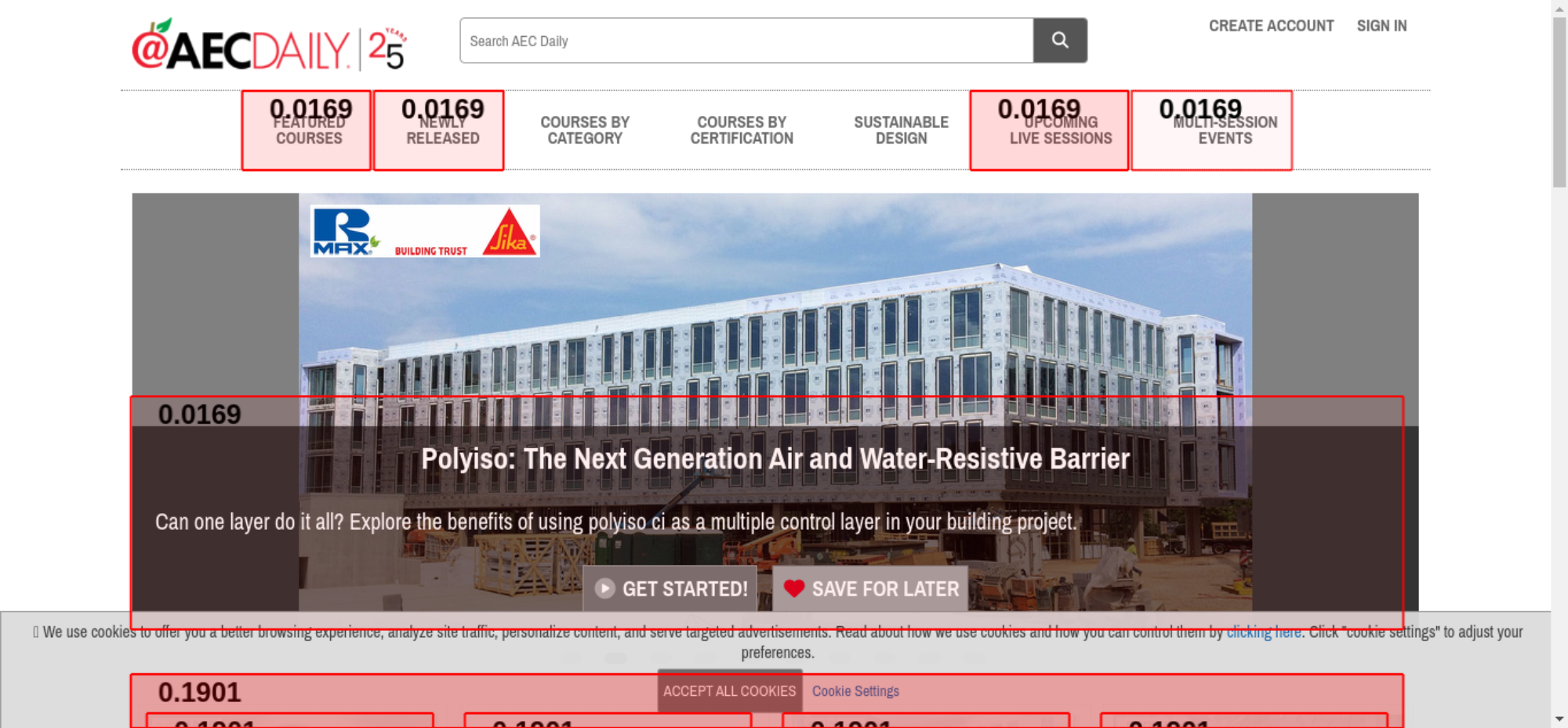Open Newly Released courses
Image resolution: width=1568 pixels, height=728 pixels.
coord(442,130)
